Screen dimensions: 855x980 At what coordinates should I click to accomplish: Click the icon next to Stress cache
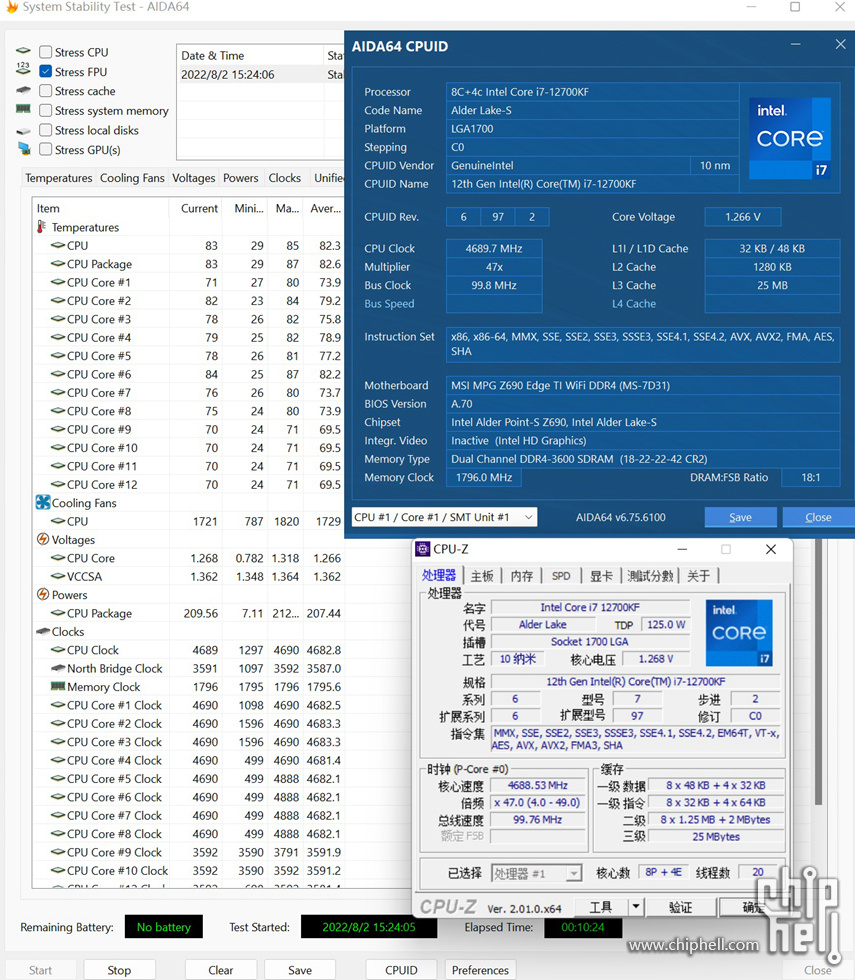tap(23, 91)
